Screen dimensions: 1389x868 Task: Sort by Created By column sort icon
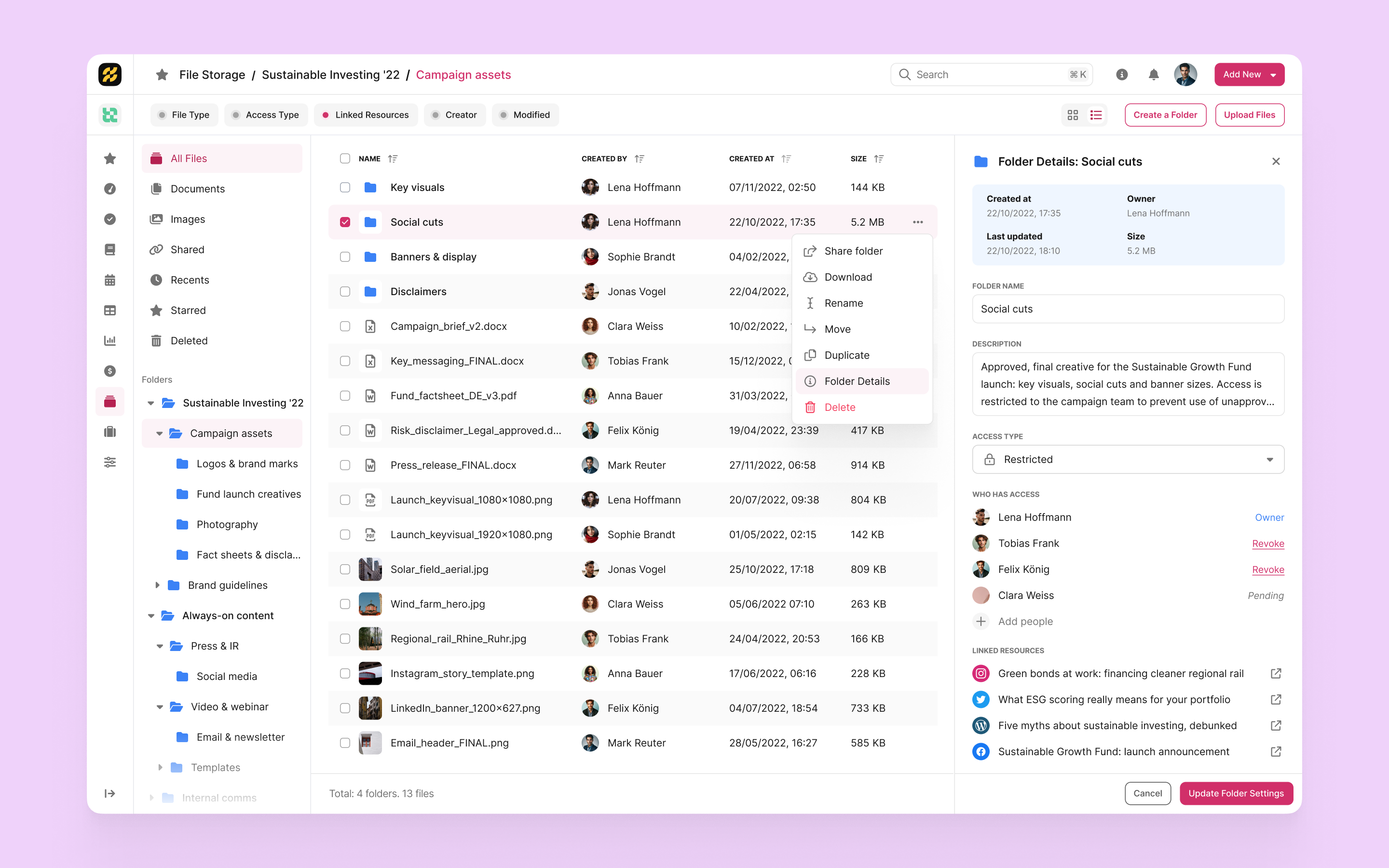pyautogui.click(x=640, y=159)
